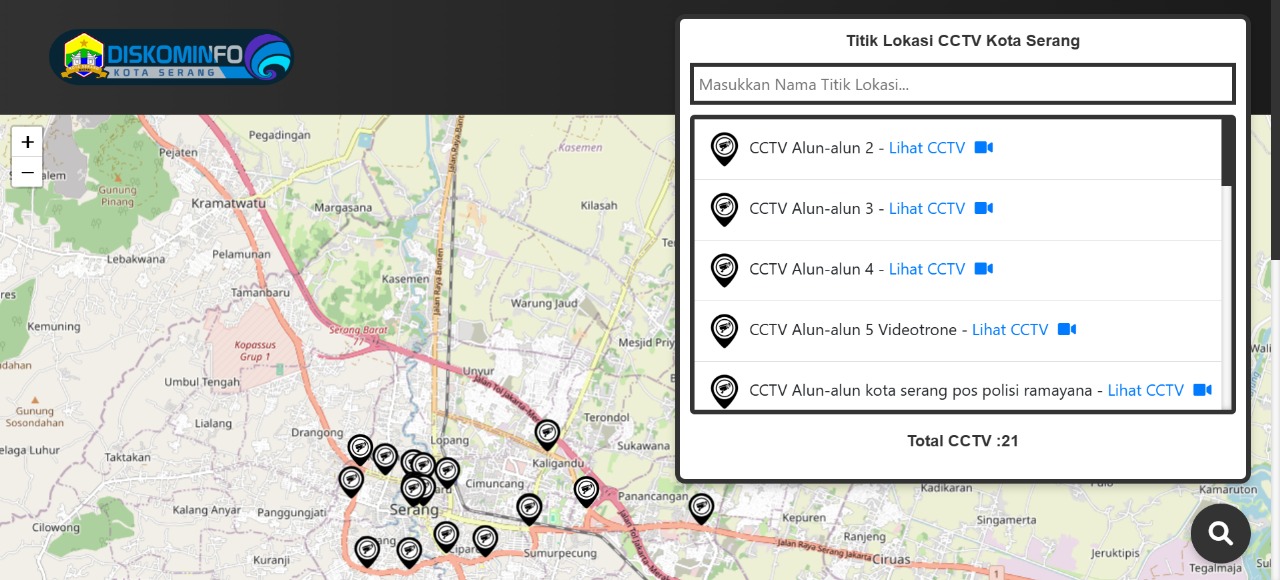Click the Diskominfo Kota Serang logo
The image size is (1280, 580).
(171, 57)
